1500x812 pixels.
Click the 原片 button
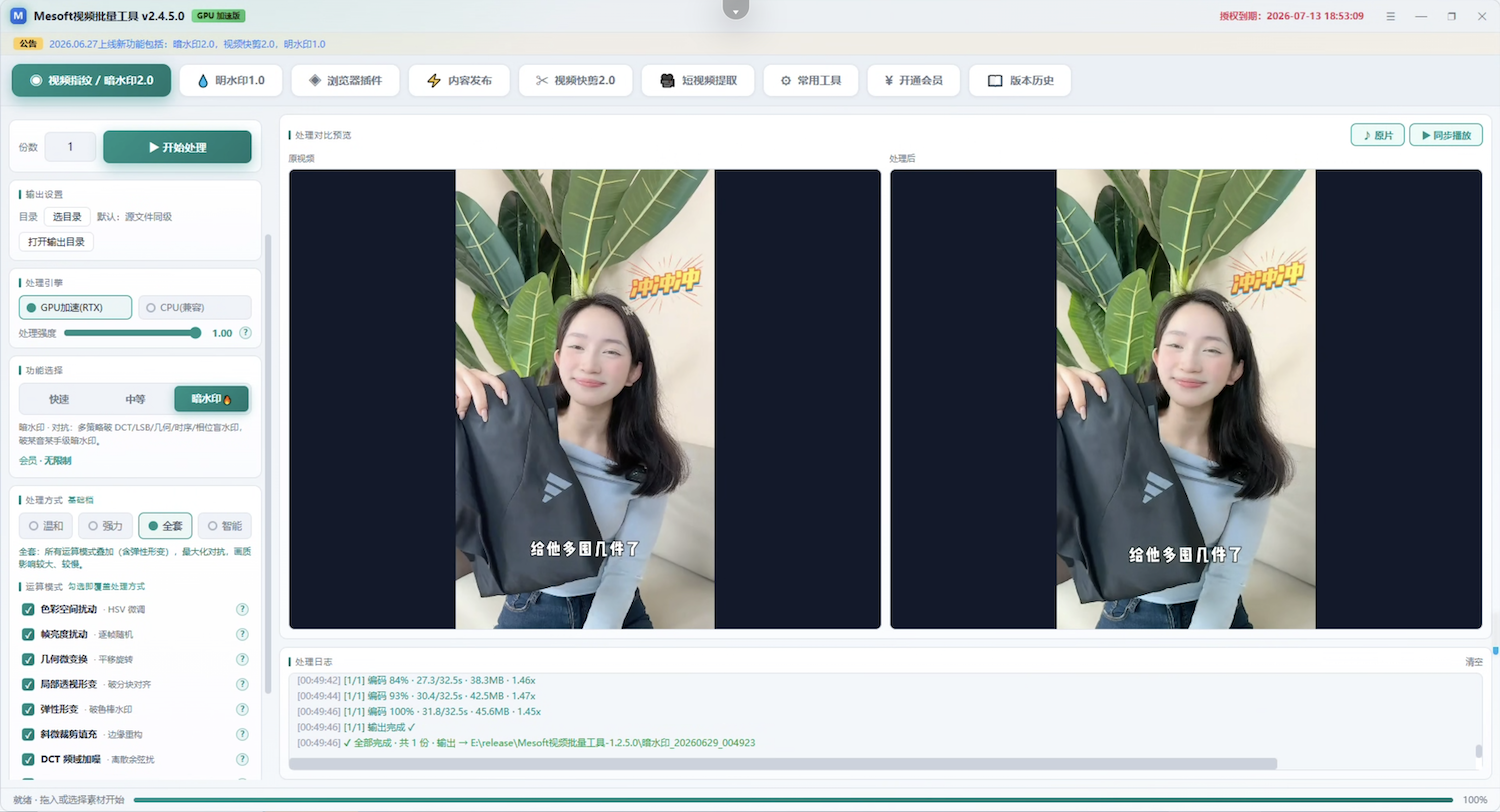pos(1377,135)
